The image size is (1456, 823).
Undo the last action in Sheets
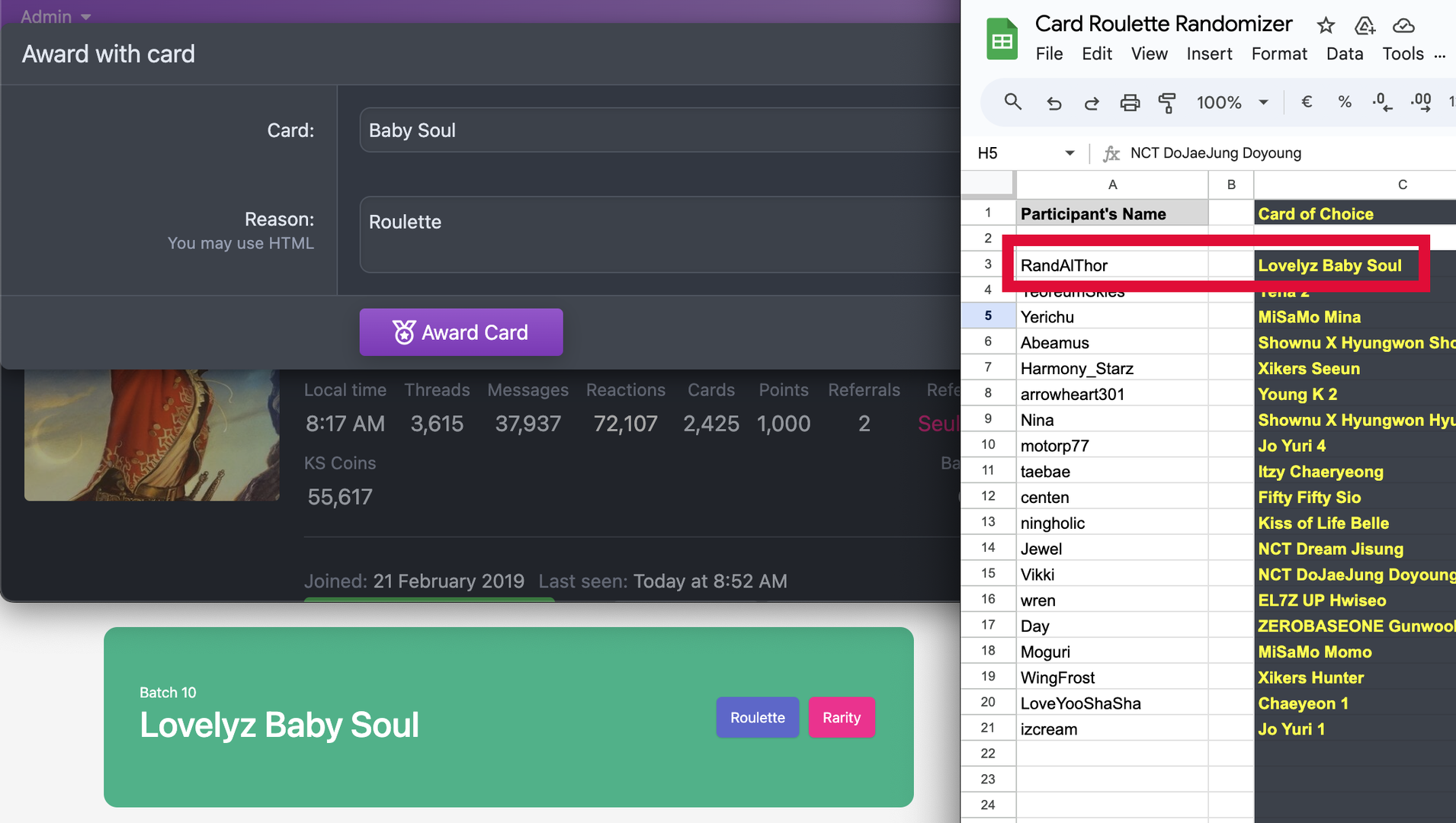click(1054, 102)
